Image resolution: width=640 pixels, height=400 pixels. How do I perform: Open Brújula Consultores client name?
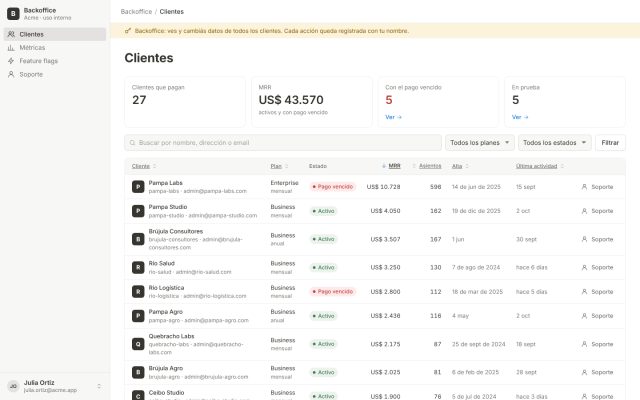tap(176, 231)
